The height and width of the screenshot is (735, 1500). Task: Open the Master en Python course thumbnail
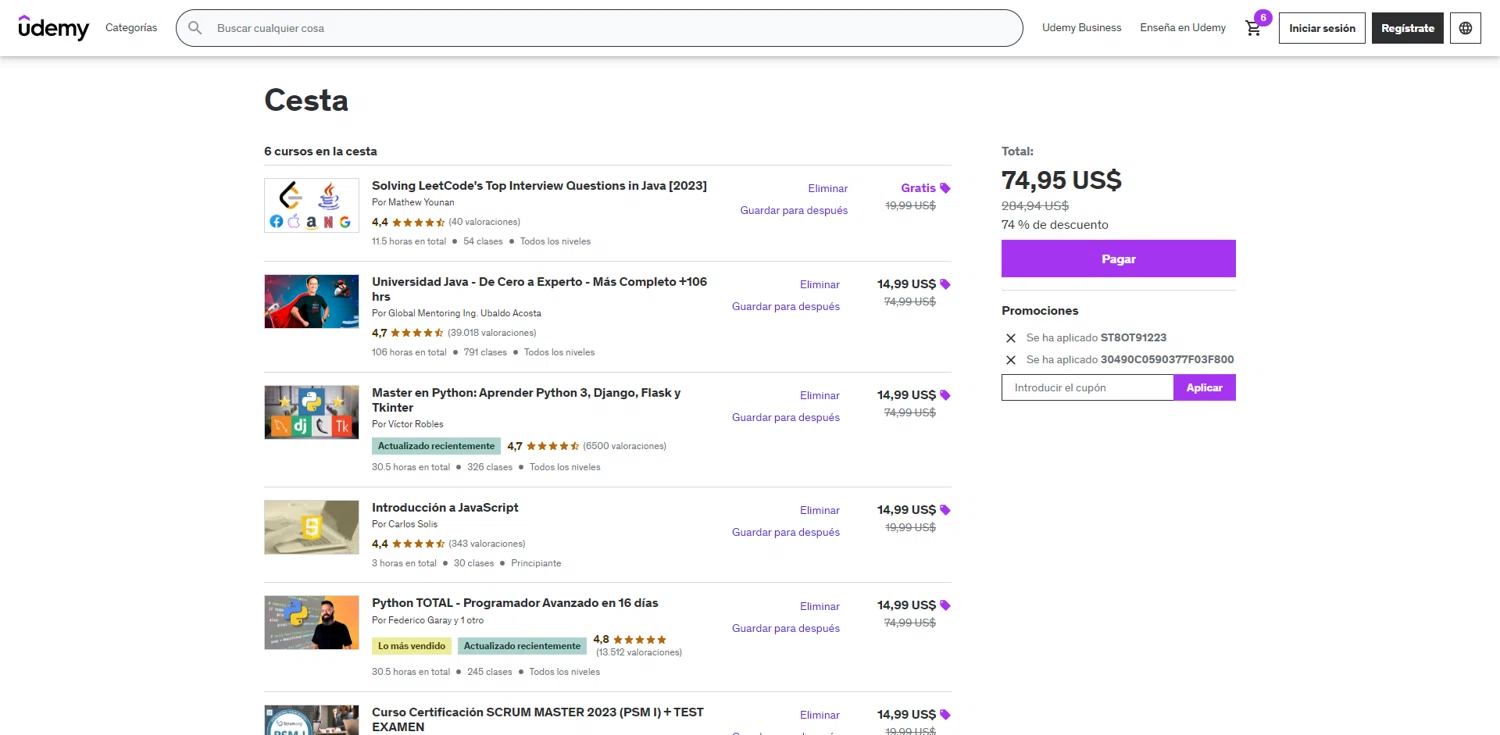pyautogui.click(x=311, y=412)
